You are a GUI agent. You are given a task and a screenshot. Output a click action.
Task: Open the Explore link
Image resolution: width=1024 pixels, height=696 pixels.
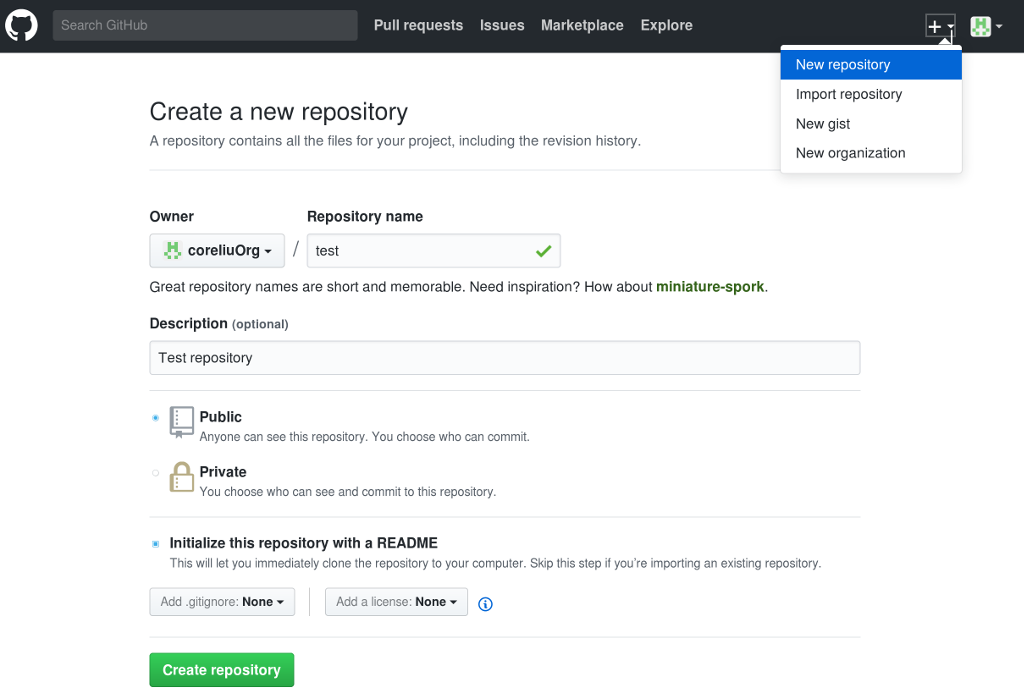[x=667, y=25]
